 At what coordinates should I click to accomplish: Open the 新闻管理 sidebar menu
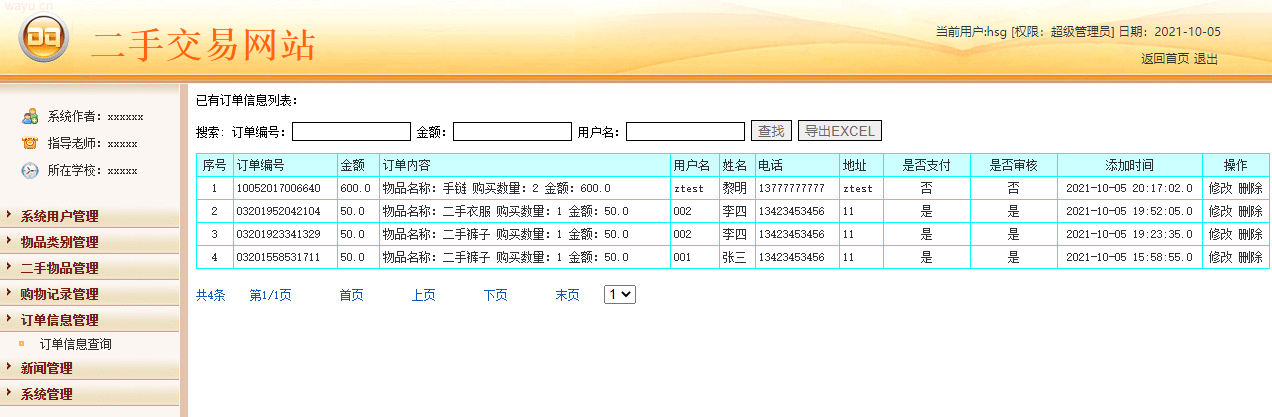click(x=47, y=368)
